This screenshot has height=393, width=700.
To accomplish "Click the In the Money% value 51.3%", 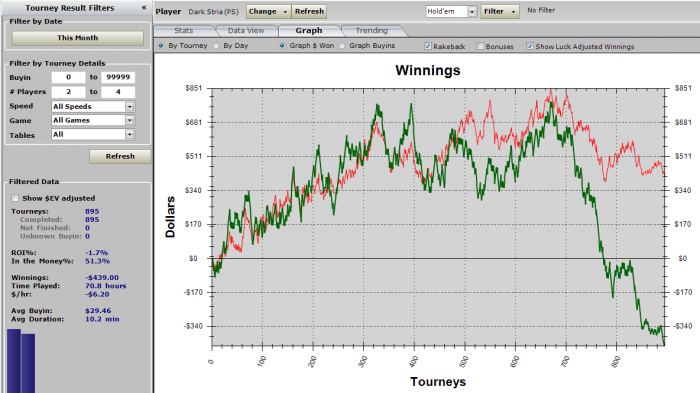I will 97,261.
